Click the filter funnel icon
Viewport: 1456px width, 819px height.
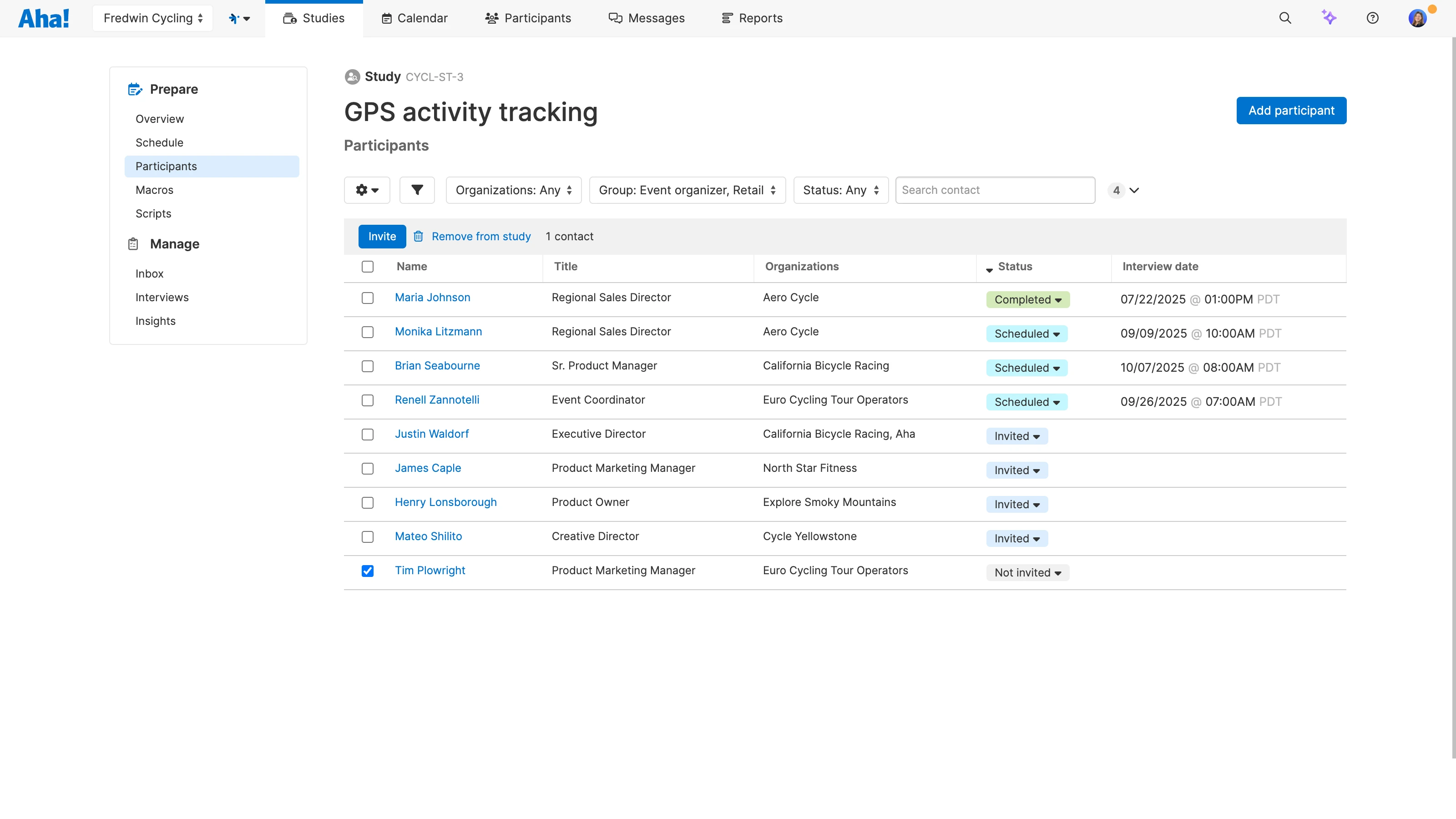click(417, 190)
